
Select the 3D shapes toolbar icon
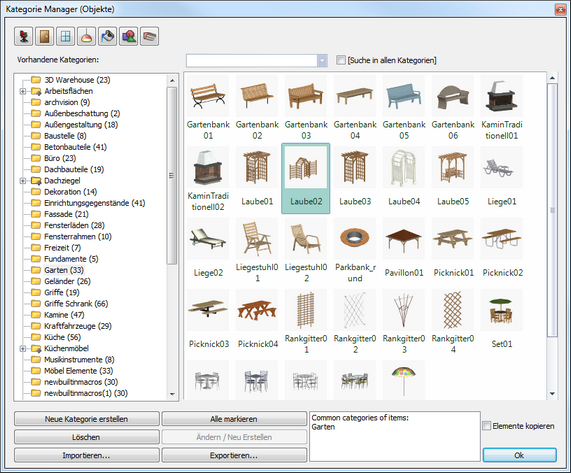click(x=129, y=36)
